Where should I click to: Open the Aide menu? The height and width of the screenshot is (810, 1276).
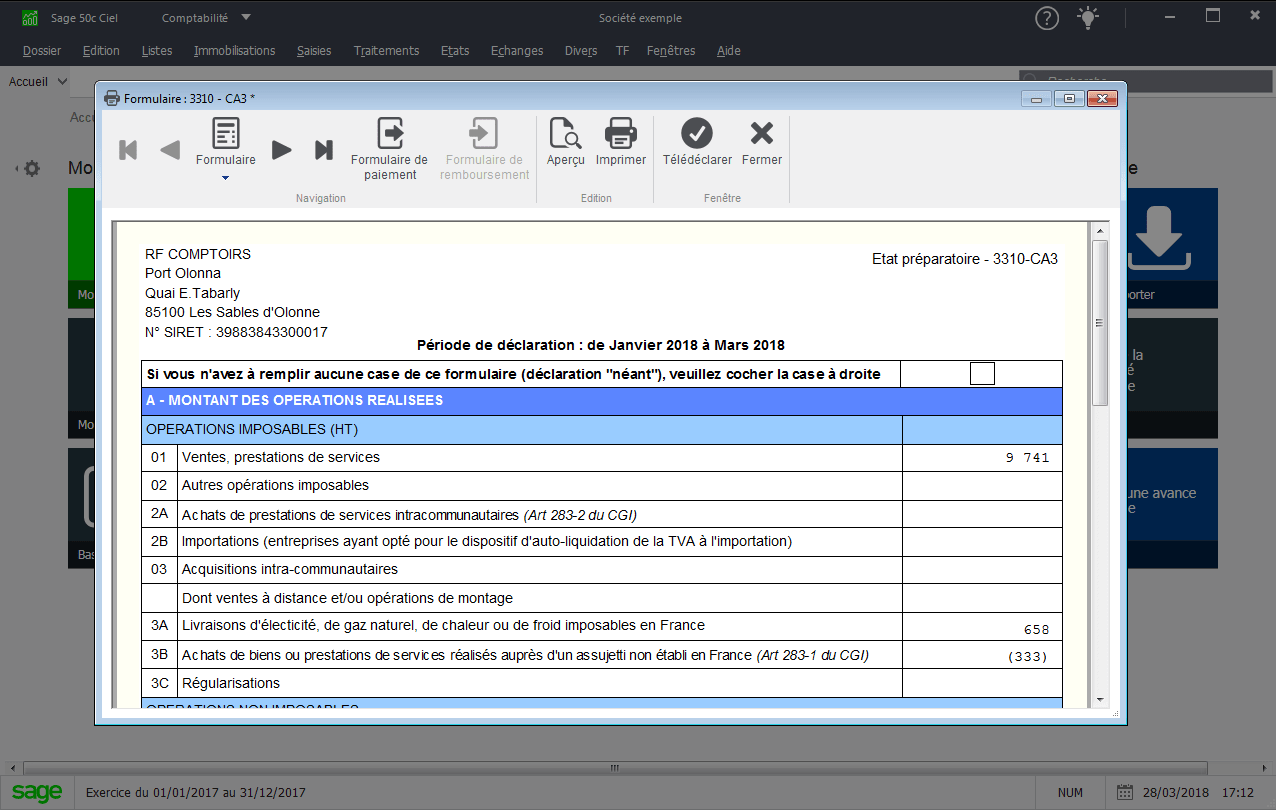click(x=729, y=51)
